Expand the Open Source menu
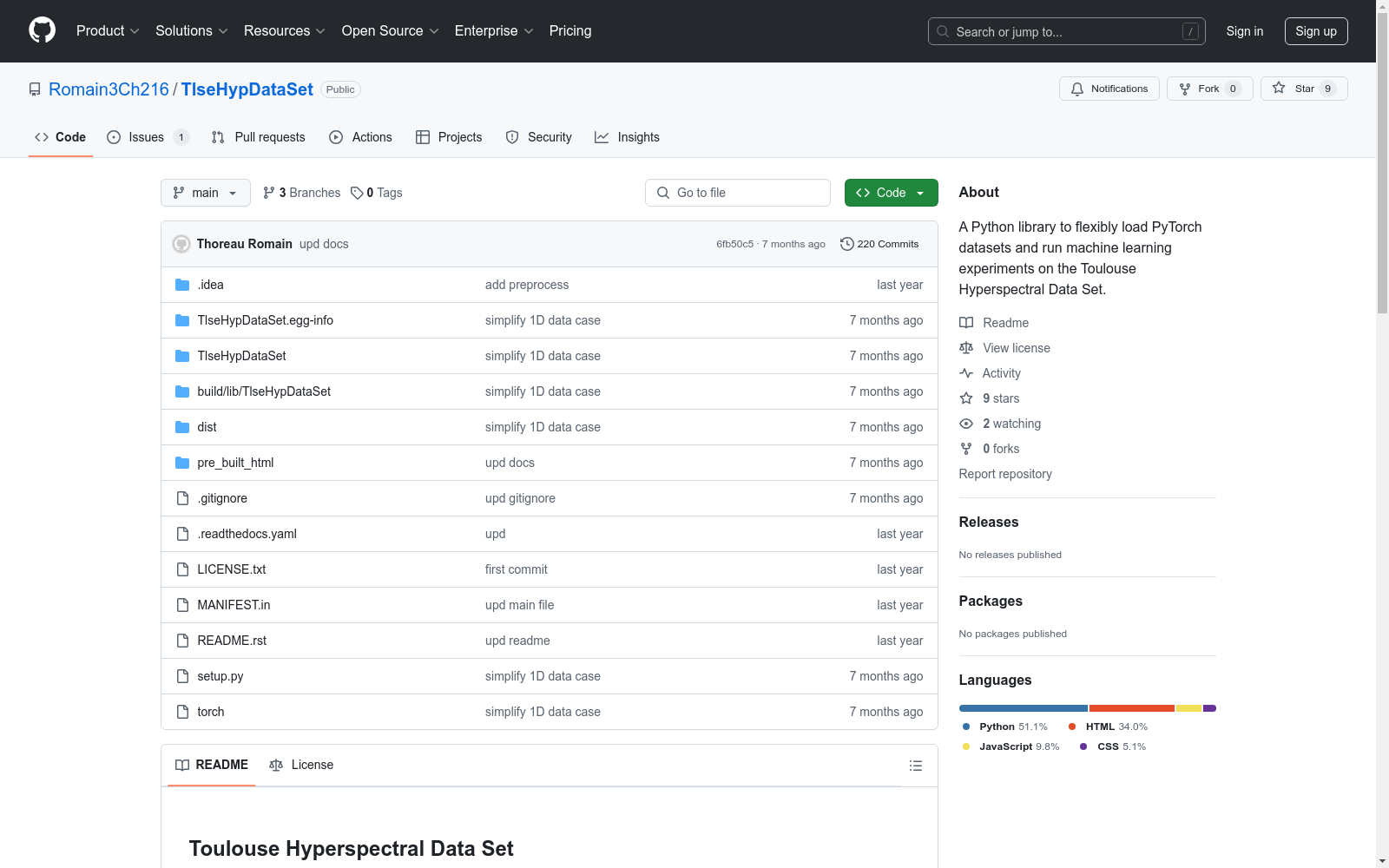 [391, 31]
